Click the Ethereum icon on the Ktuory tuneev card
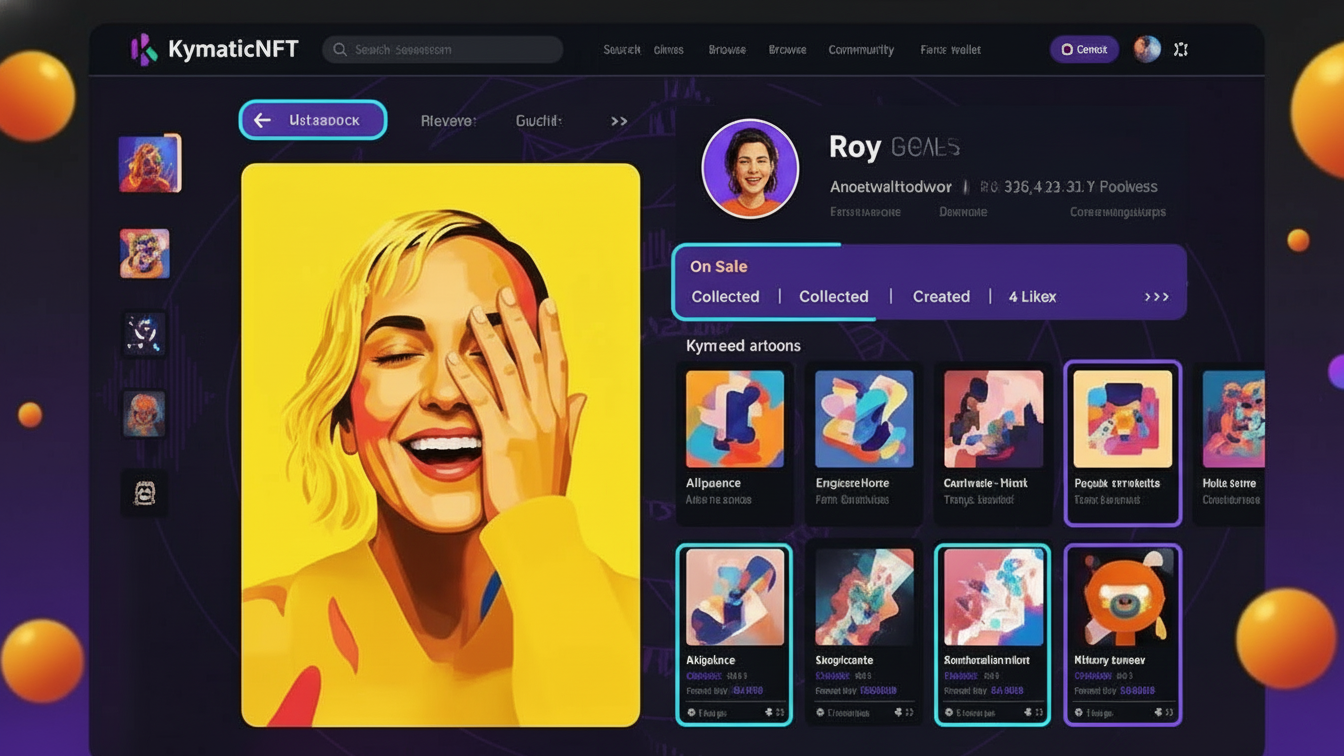 [x=1078, y=714]
